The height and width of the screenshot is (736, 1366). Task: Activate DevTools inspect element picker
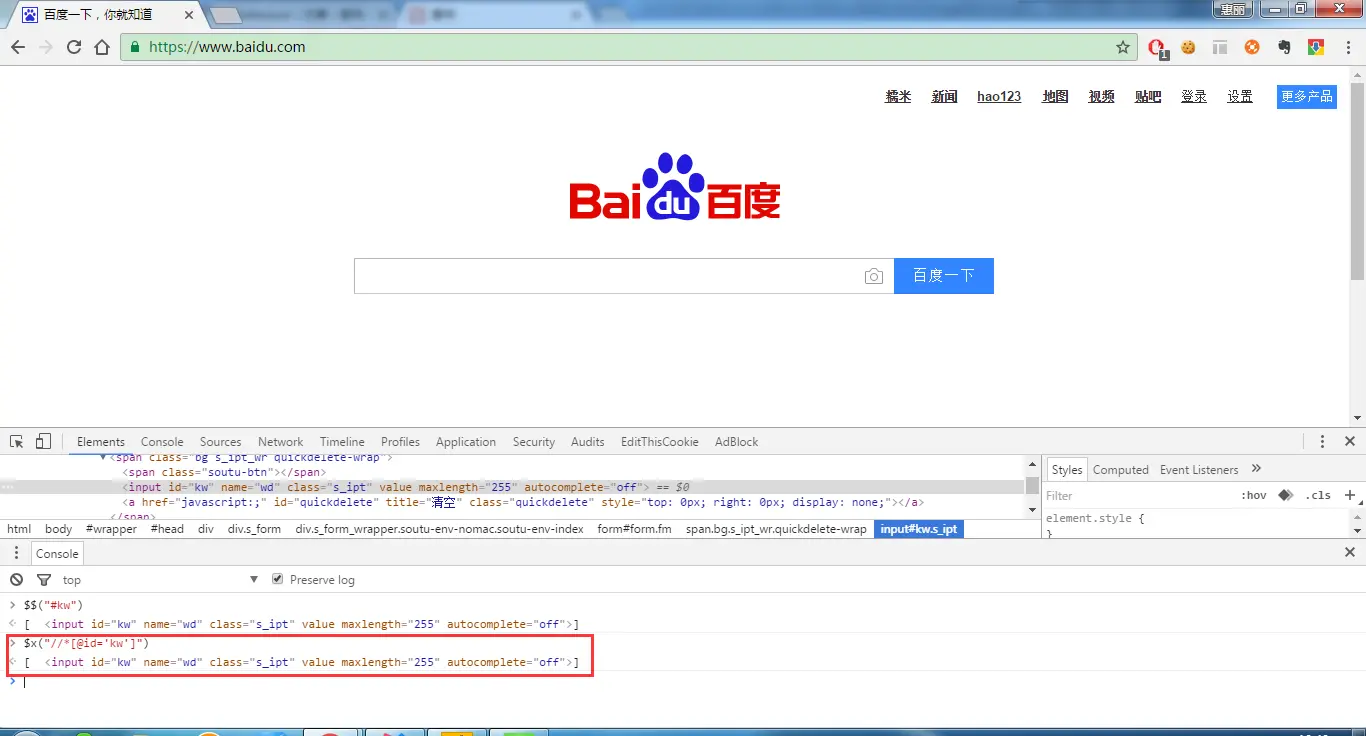point(17,441)
